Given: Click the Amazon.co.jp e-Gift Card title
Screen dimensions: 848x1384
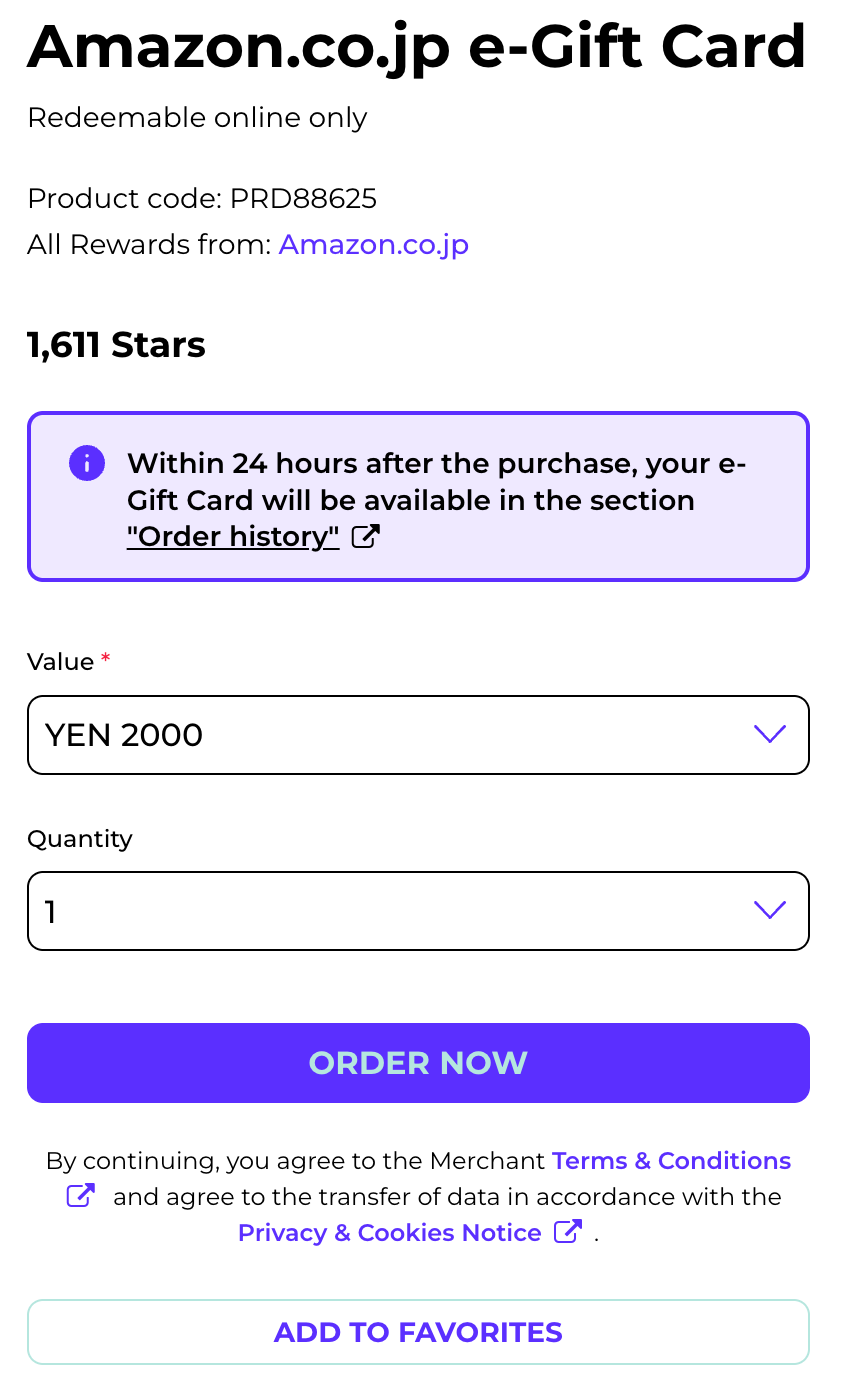Looking at the screenshot, I should pyautogui.click(x=417, y=46).
